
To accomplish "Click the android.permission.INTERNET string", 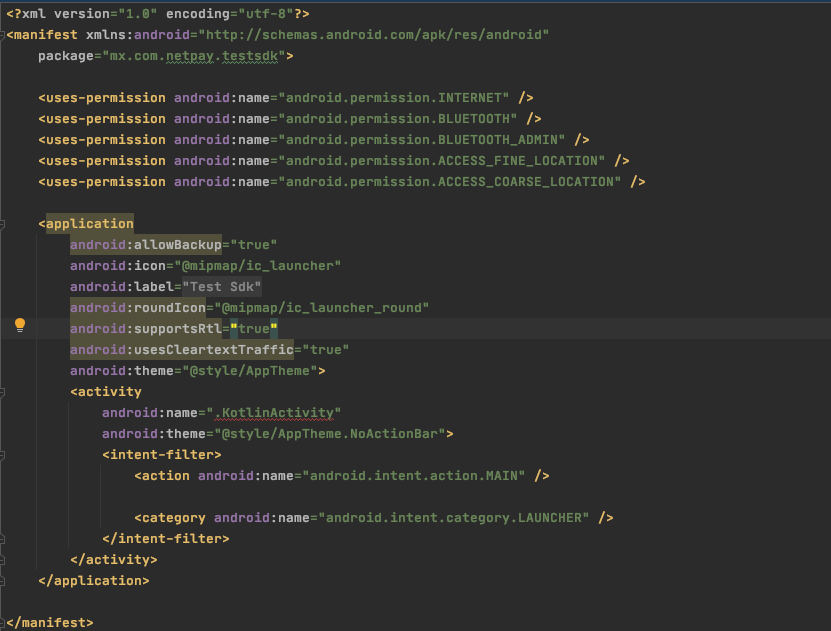I will pos(394,98).
